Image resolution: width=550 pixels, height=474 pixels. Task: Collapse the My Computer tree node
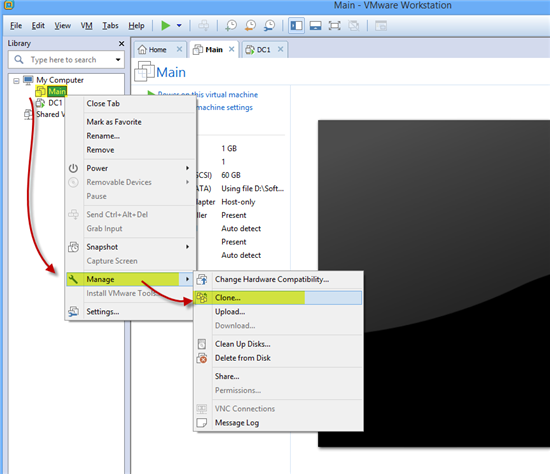tap(16, 81)
